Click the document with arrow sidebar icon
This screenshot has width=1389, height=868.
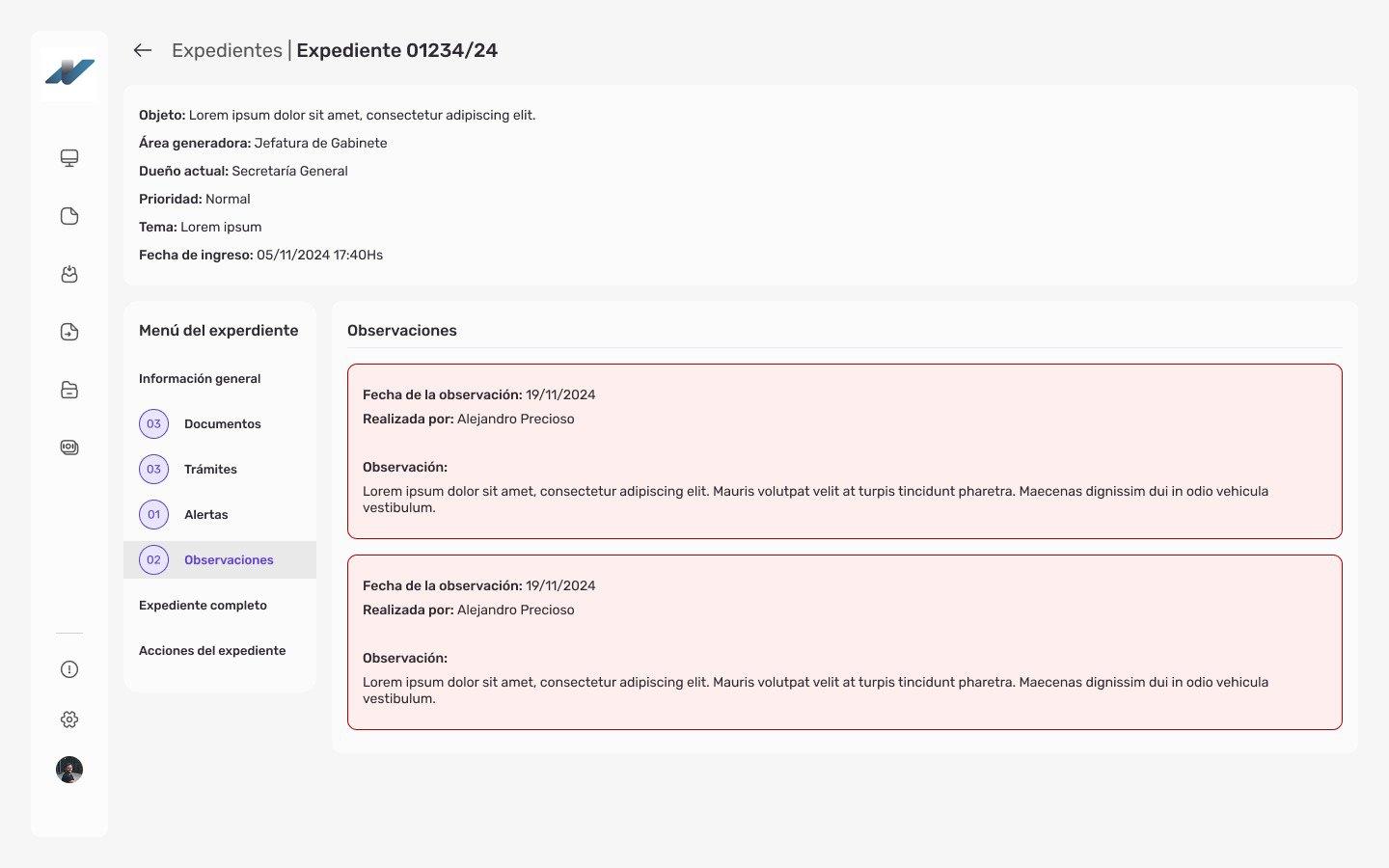[x=69, y=332]
